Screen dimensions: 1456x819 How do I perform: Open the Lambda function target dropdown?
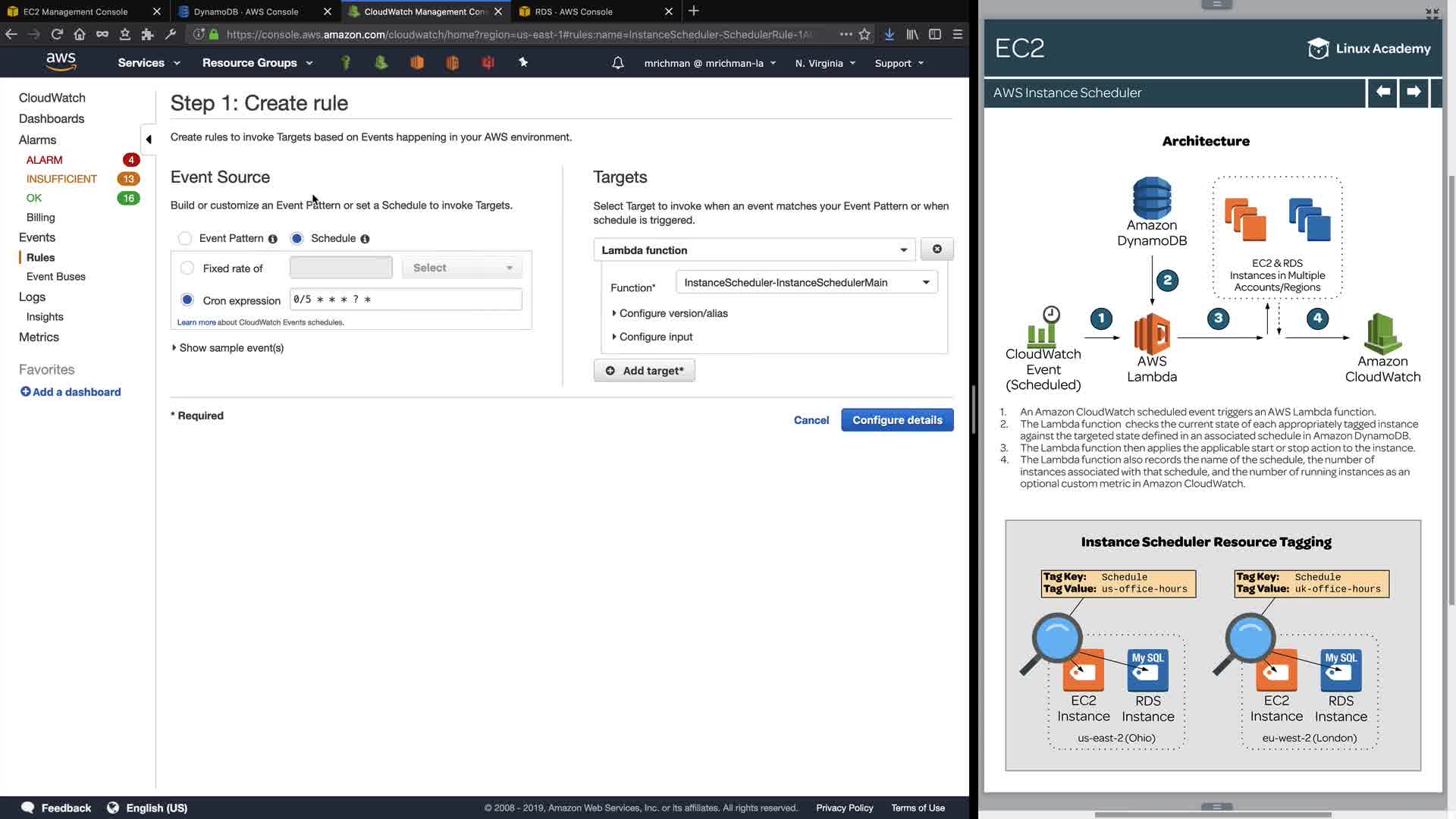(x=755, y=250)
